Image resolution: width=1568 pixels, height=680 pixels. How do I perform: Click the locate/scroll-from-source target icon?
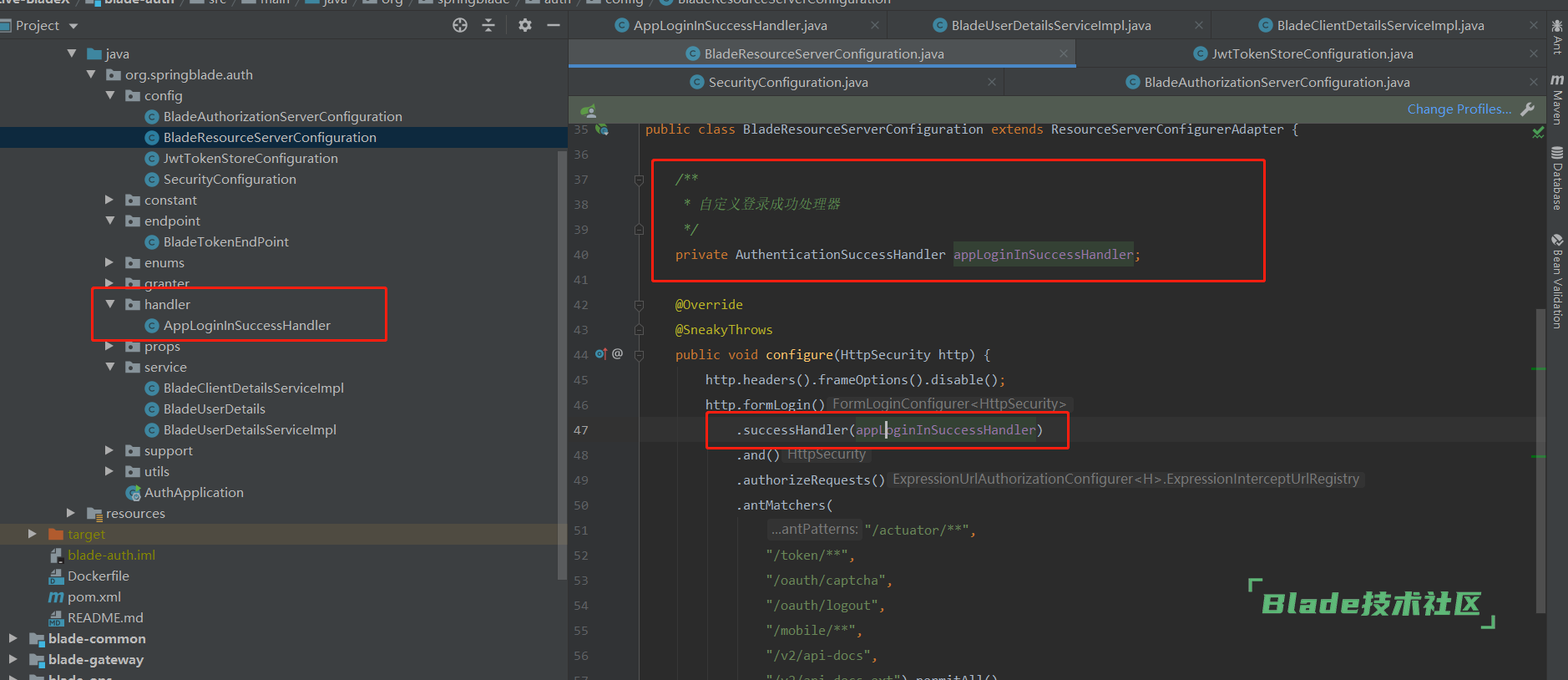click(x=460, y=25)
